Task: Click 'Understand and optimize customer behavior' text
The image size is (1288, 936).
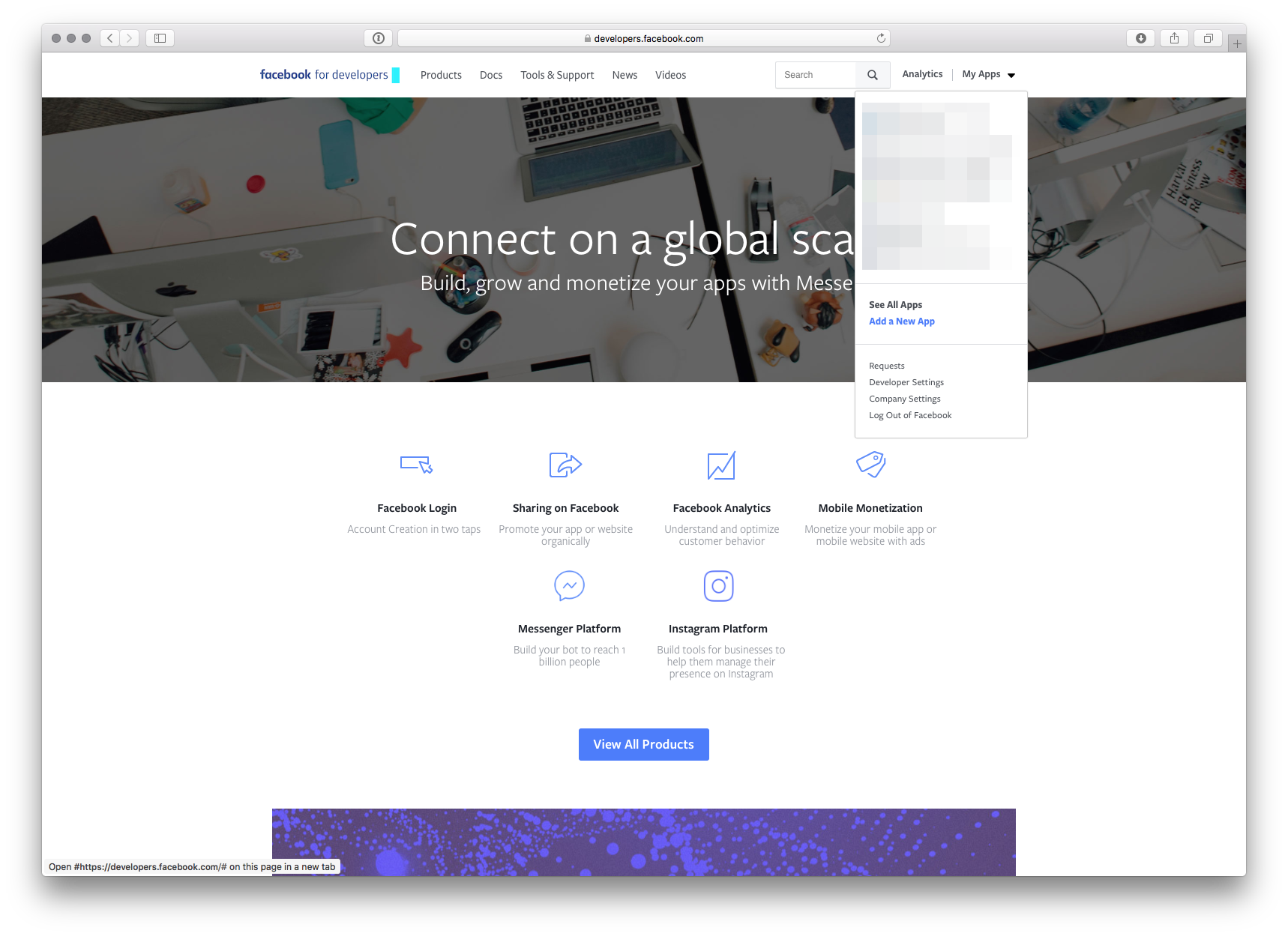Action: (x=722, y=535)
